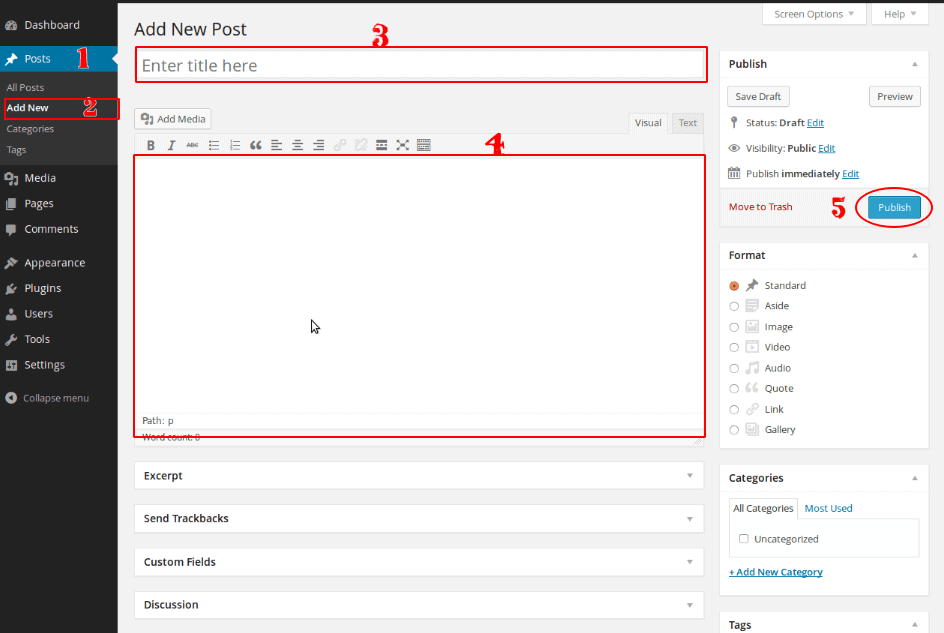The image size is (944, 633).
Task: Collapse the Publish box
Action: 914,64
